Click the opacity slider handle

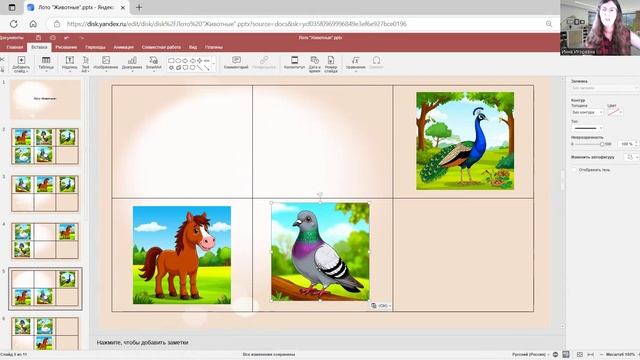602,144
